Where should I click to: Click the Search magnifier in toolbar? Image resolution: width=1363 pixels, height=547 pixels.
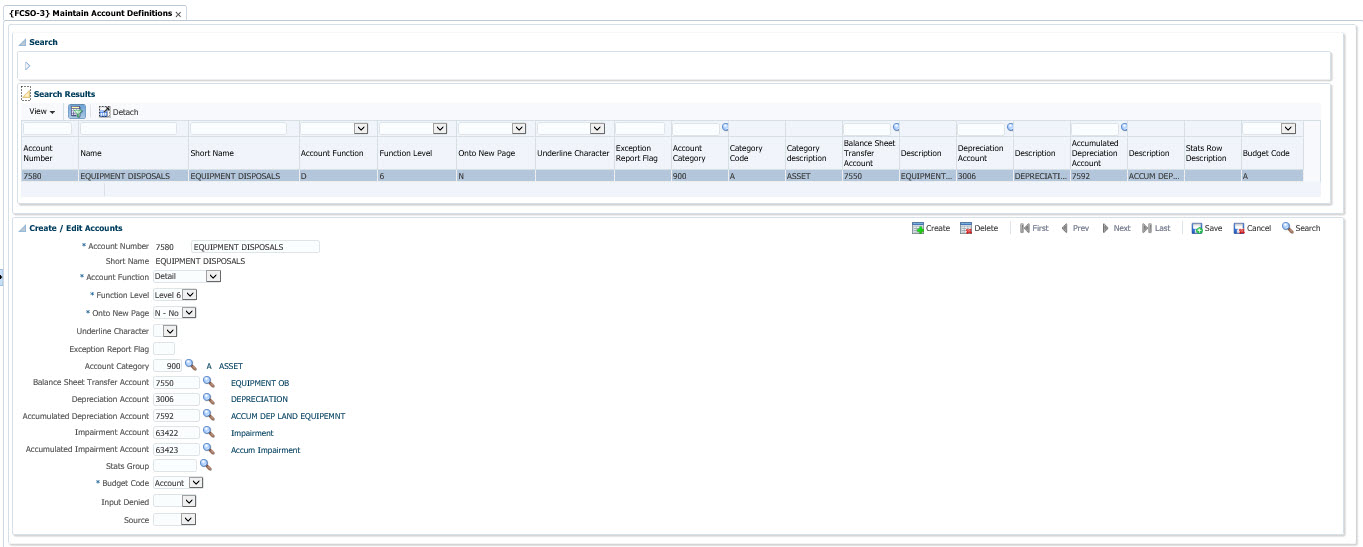[1288, 228]
